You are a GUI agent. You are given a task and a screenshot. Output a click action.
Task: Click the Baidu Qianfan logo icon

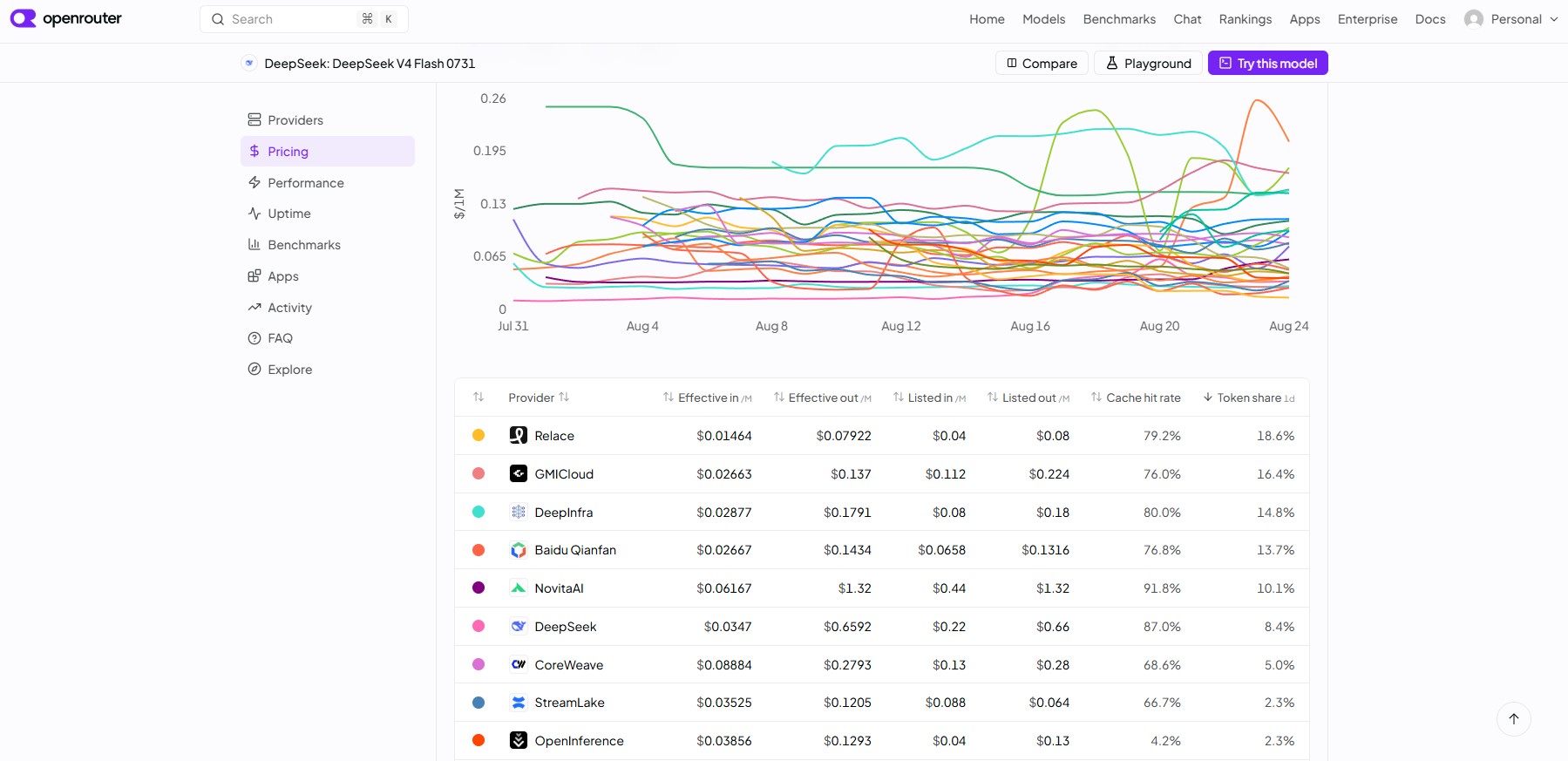[x=519, y=550]
